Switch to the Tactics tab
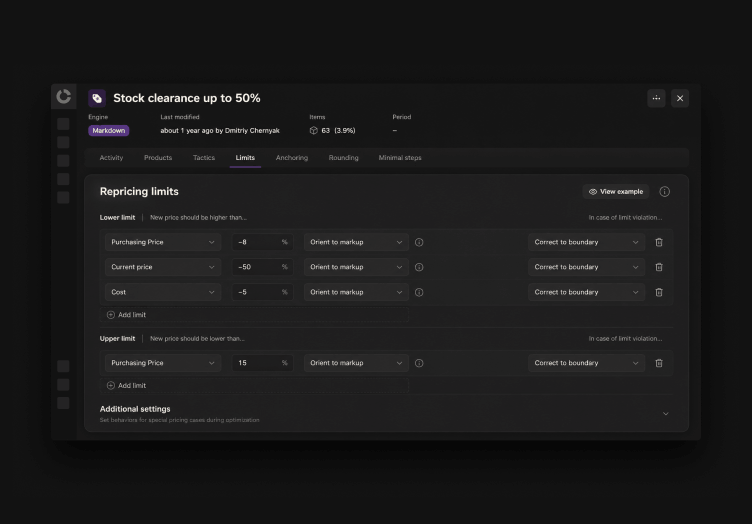This screenshot has width=752, height=524. click(204, 158)
